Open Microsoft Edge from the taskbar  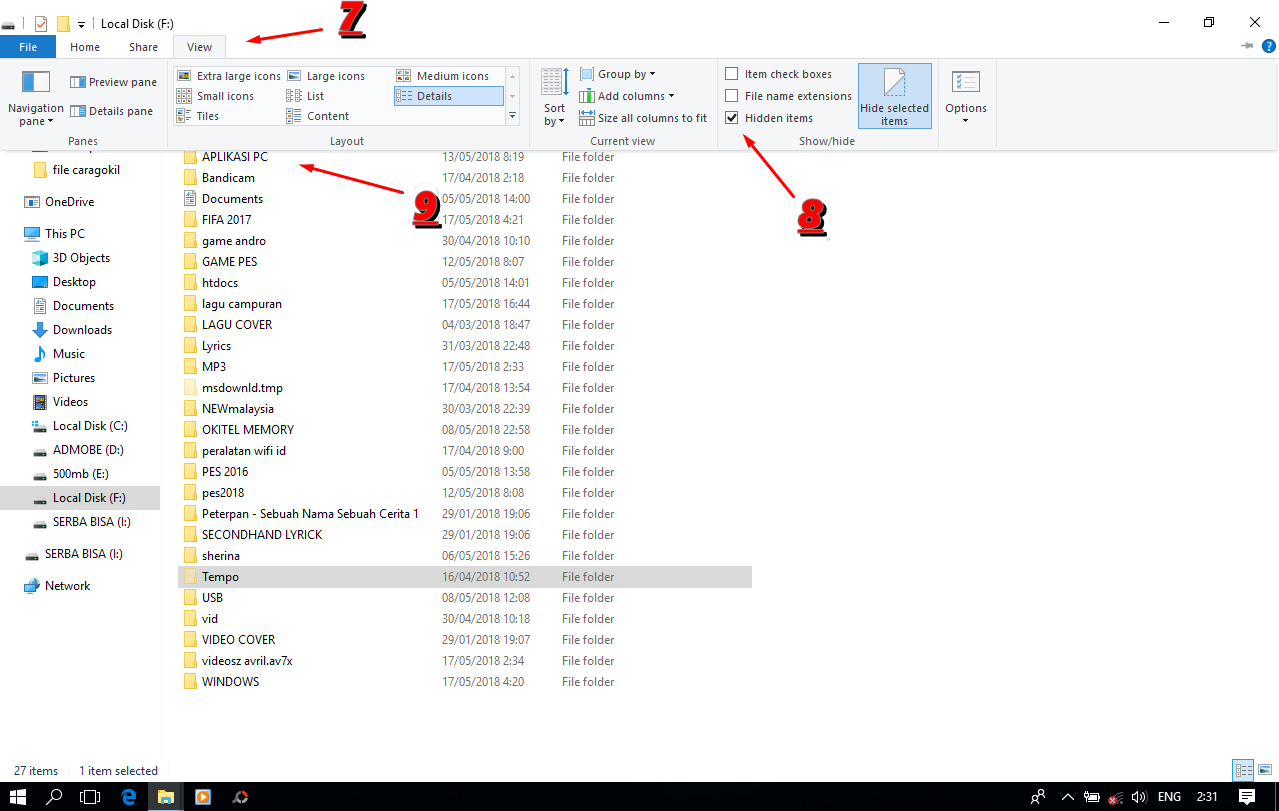[x=128, y=797]
